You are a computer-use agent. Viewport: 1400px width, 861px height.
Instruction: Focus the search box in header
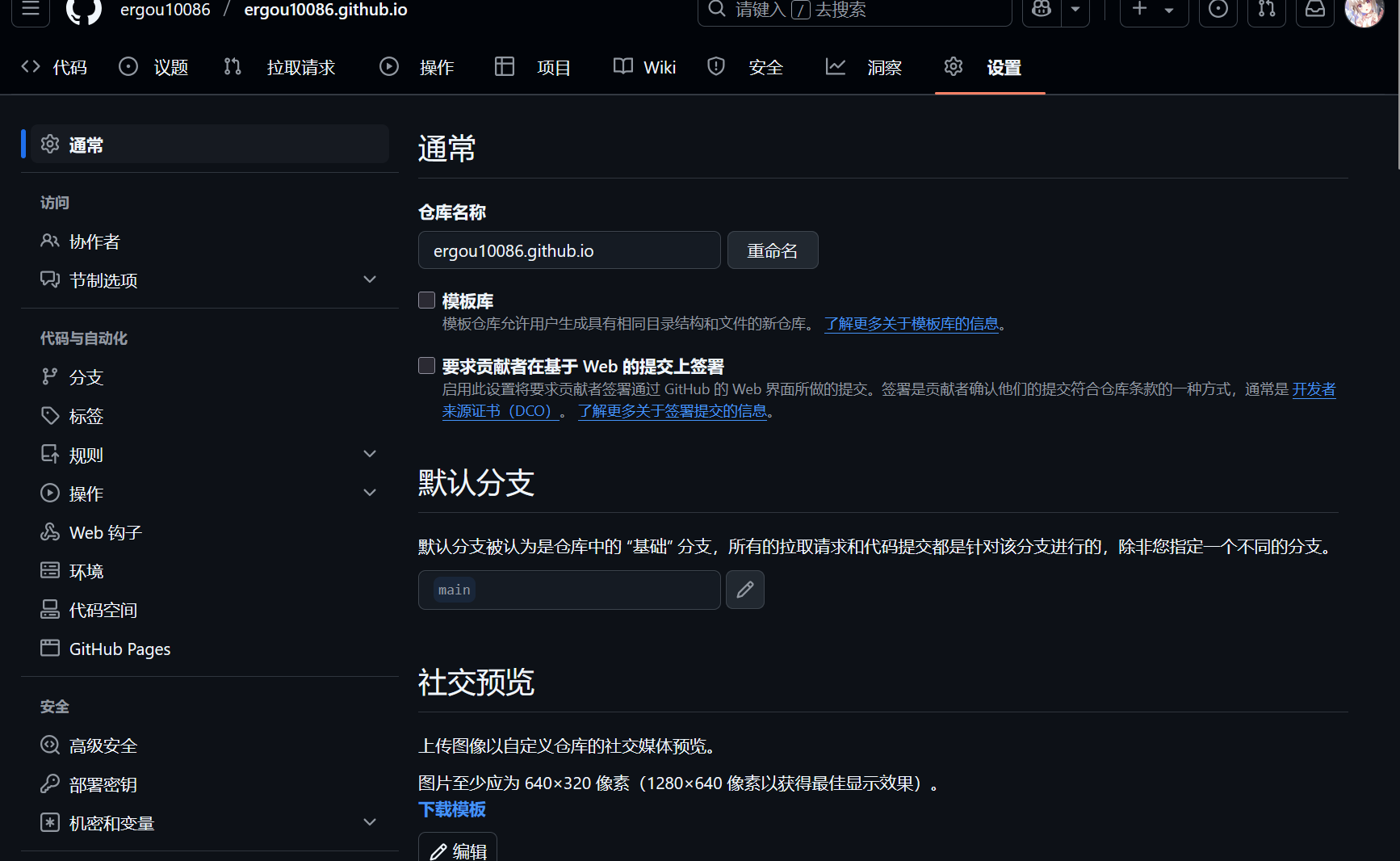854,10
